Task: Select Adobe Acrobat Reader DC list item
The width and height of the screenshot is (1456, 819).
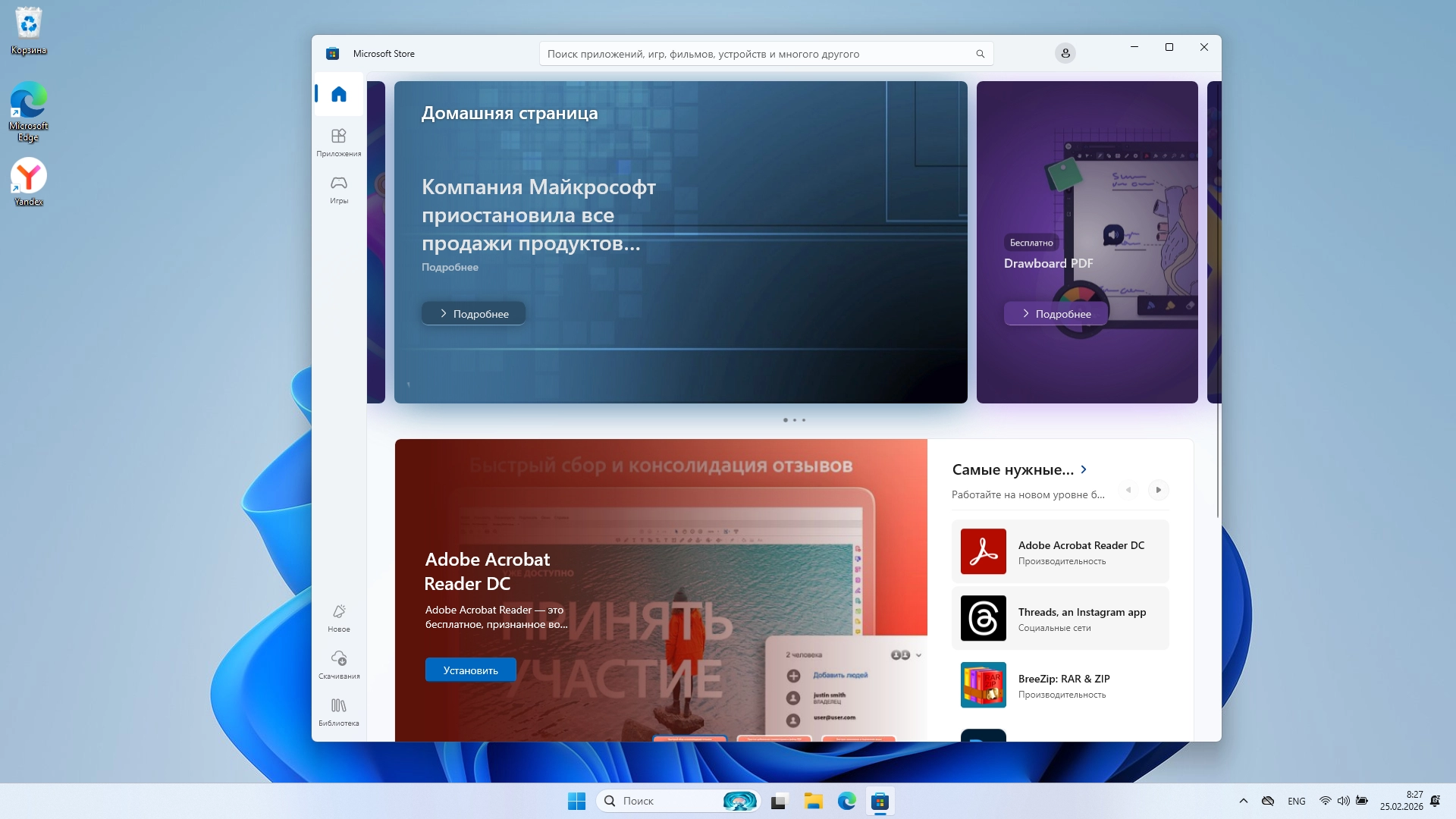Action: click(1060, 551)
